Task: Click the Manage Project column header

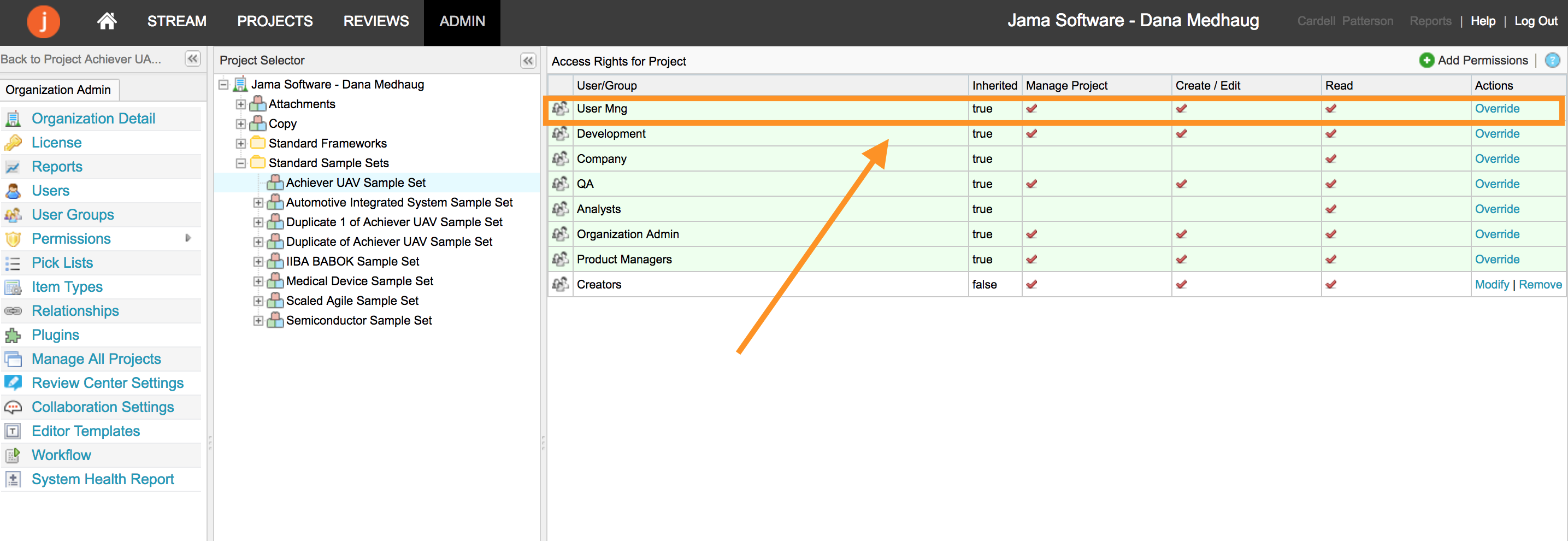Action: (x=1097, y=86)
